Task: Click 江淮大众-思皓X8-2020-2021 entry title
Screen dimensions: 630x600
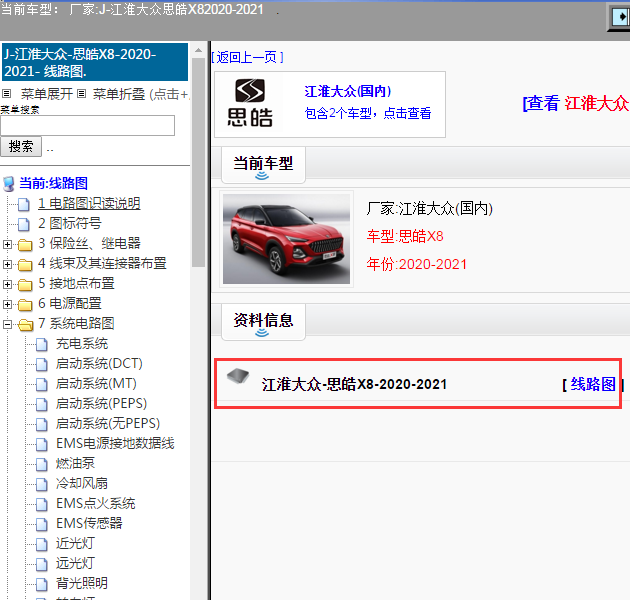Action: [x=354, y=384]
